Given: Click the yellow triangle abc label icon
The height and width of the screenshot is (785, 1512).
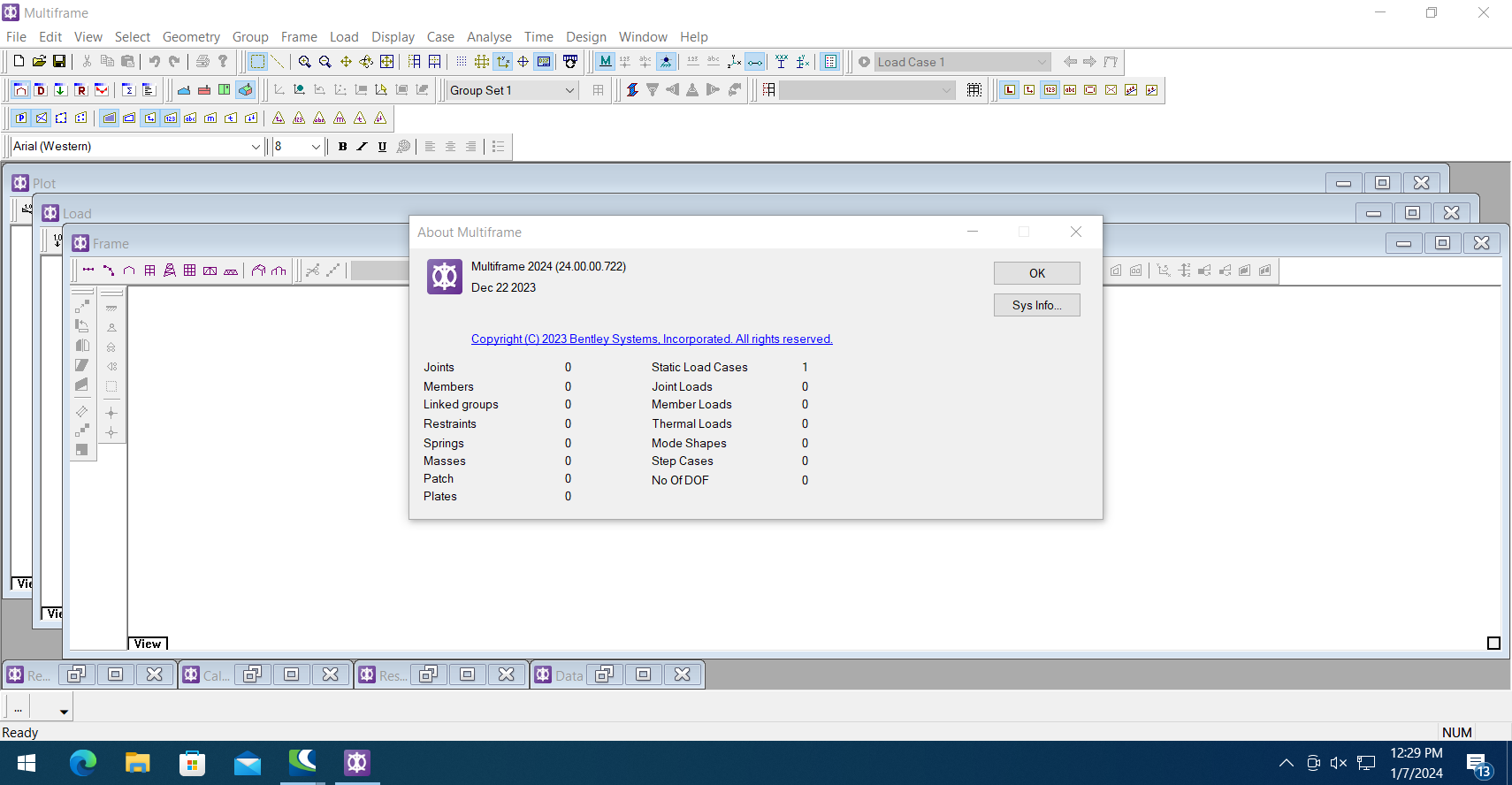Looking at the screenshot, I should (x=319, y=118).
